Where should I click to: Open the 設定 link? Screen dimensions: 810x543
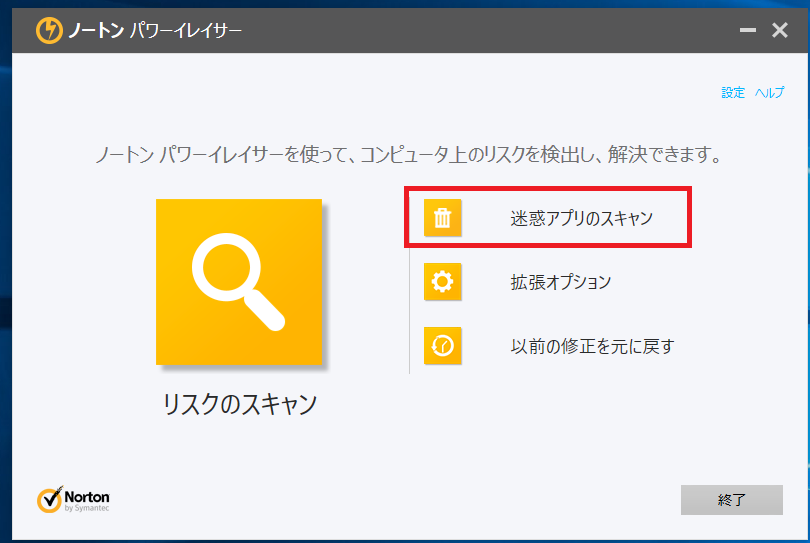(733, 92)
